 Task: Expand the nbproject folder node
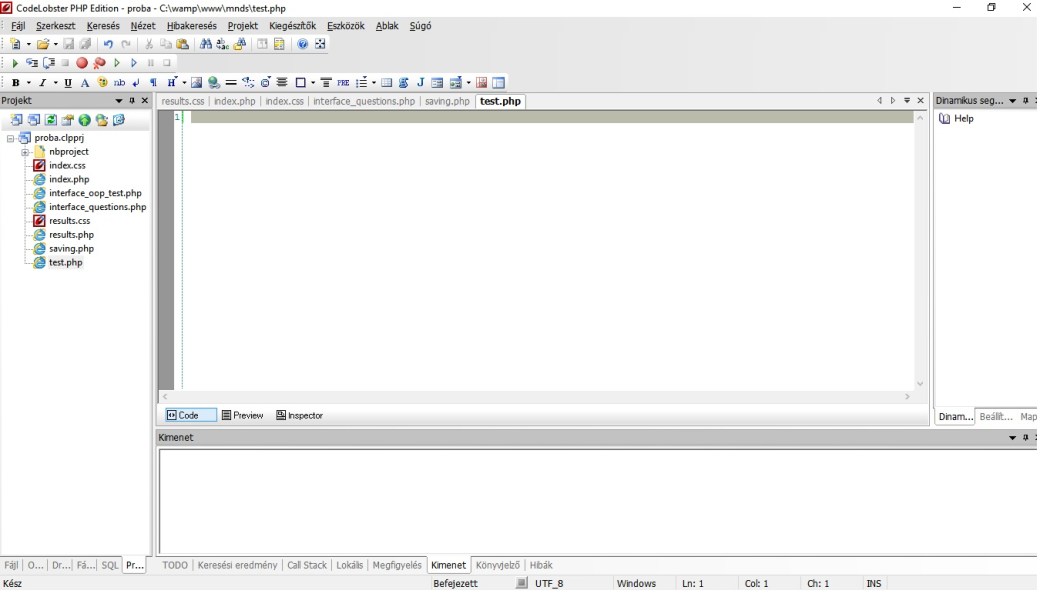[x=25, y=152]
